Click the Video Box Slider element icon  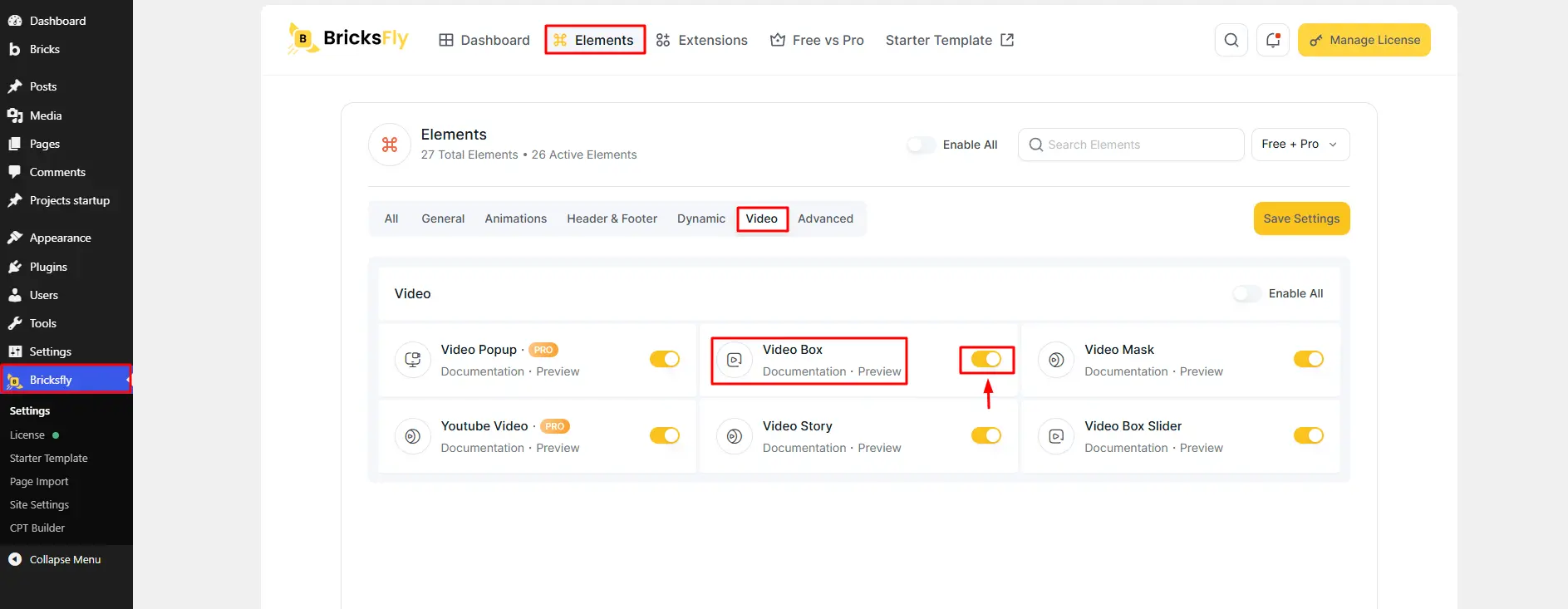click(x=1056, y=436)
